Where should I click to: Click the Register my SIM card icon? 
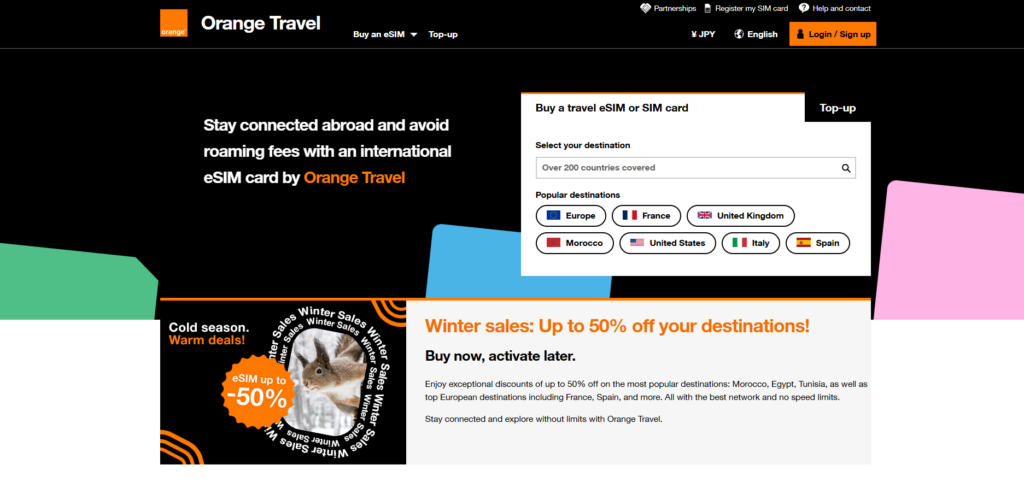tap(708, 8)
